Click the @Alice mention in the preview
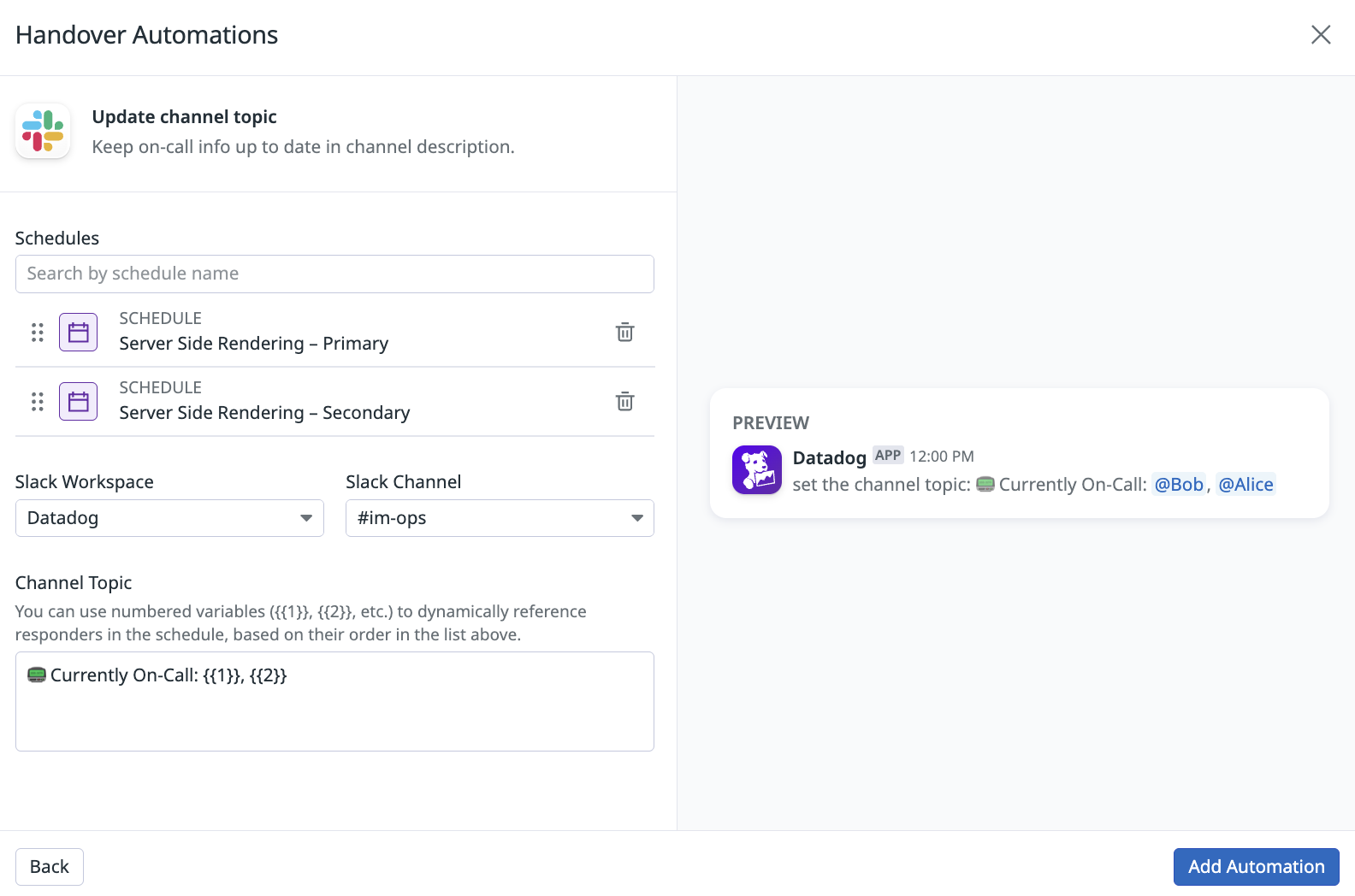 tap(1246, 485)
